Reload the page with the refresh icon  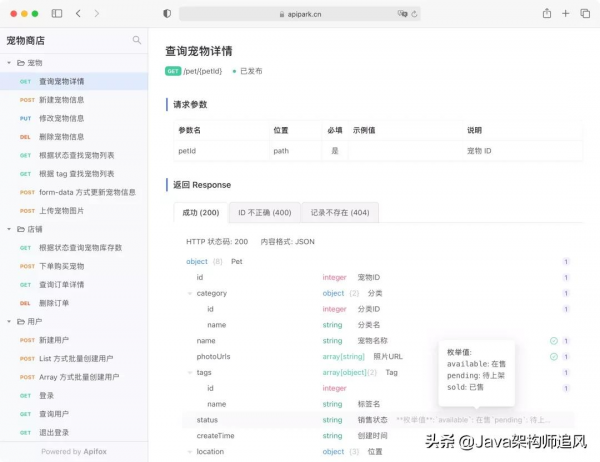pyautogui.click(x=414, y=14)
